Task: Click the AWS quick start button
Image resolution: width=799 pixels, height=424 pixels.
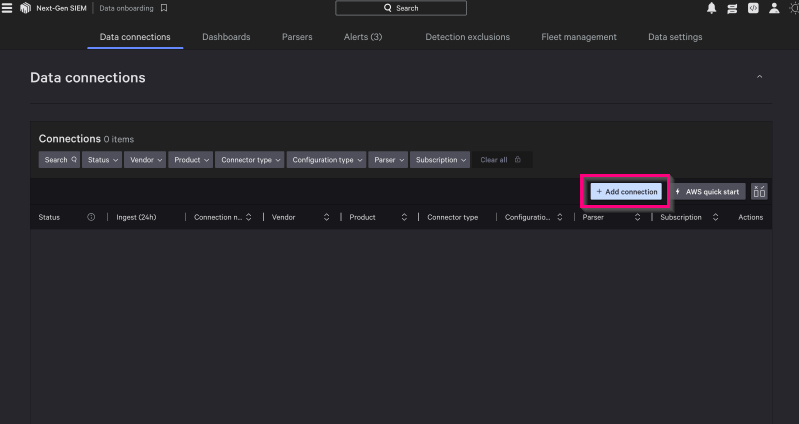Action: pos(708,191)
